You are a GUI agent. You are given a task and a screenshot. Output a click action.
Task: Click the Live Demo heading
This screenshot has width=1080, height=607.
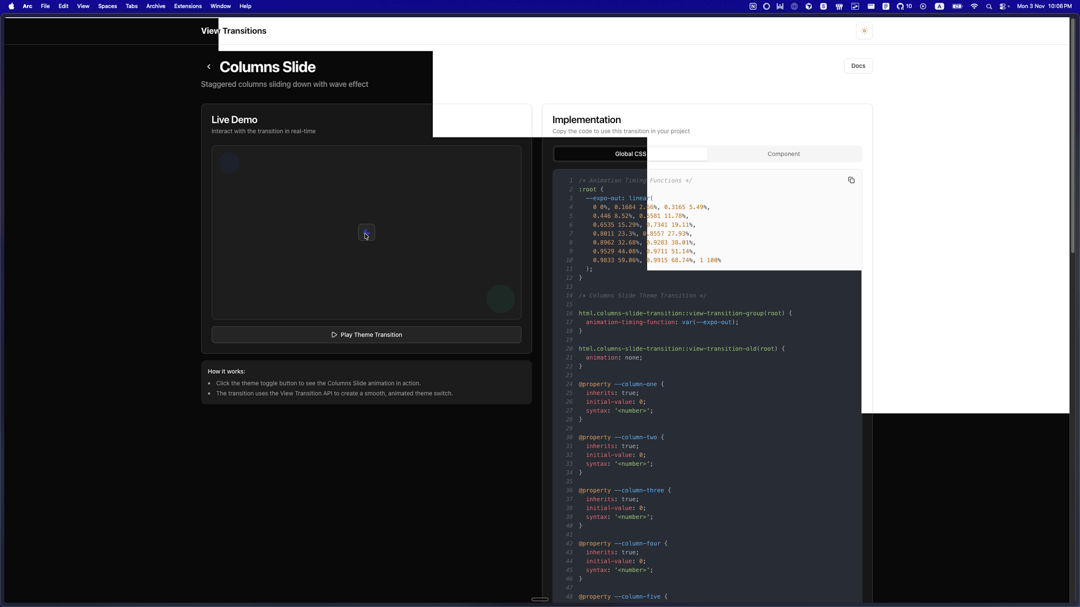234,120
